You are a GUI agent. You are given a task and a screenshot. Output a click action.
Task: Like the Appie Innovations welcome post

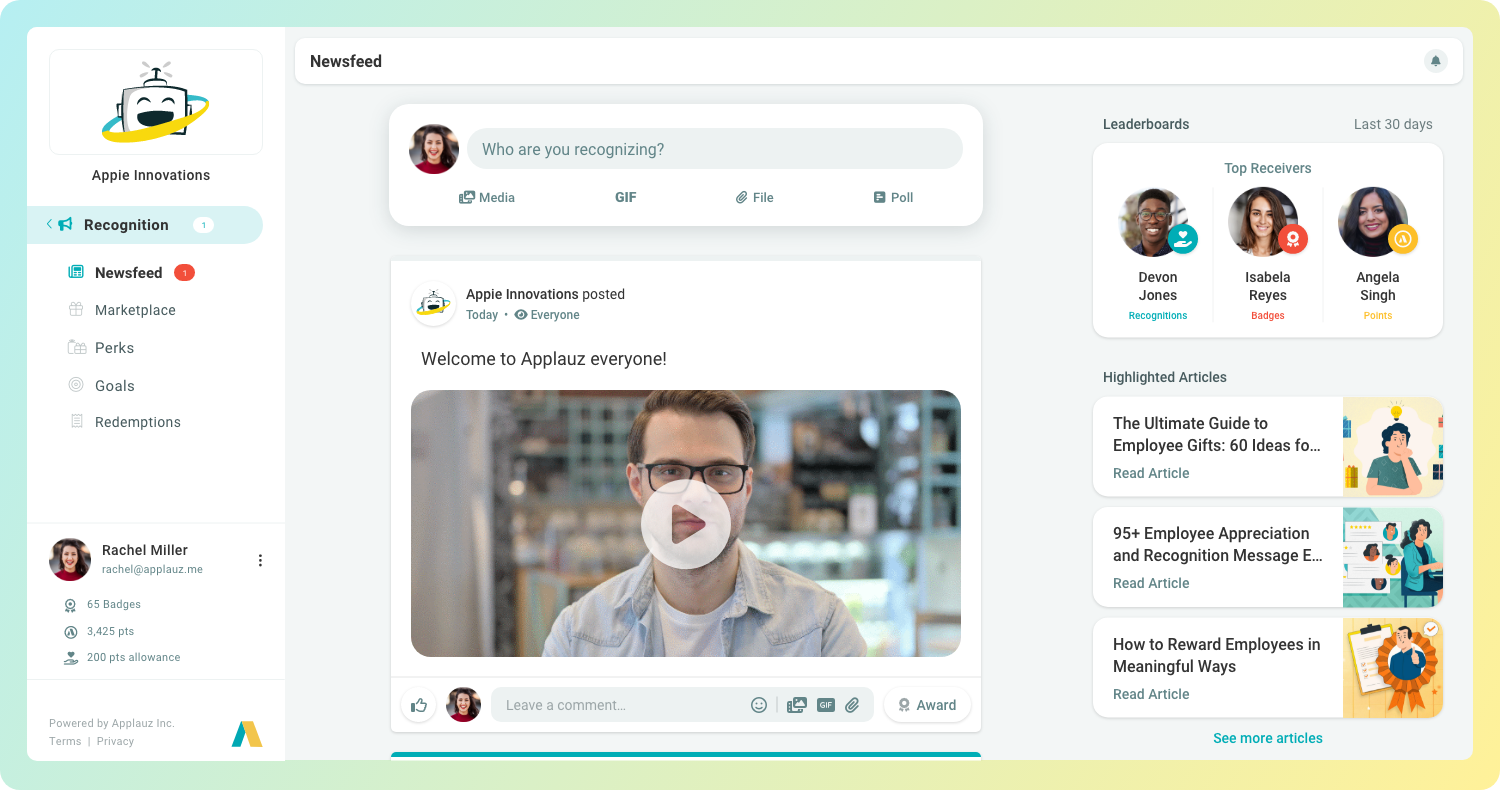point(418,705)
